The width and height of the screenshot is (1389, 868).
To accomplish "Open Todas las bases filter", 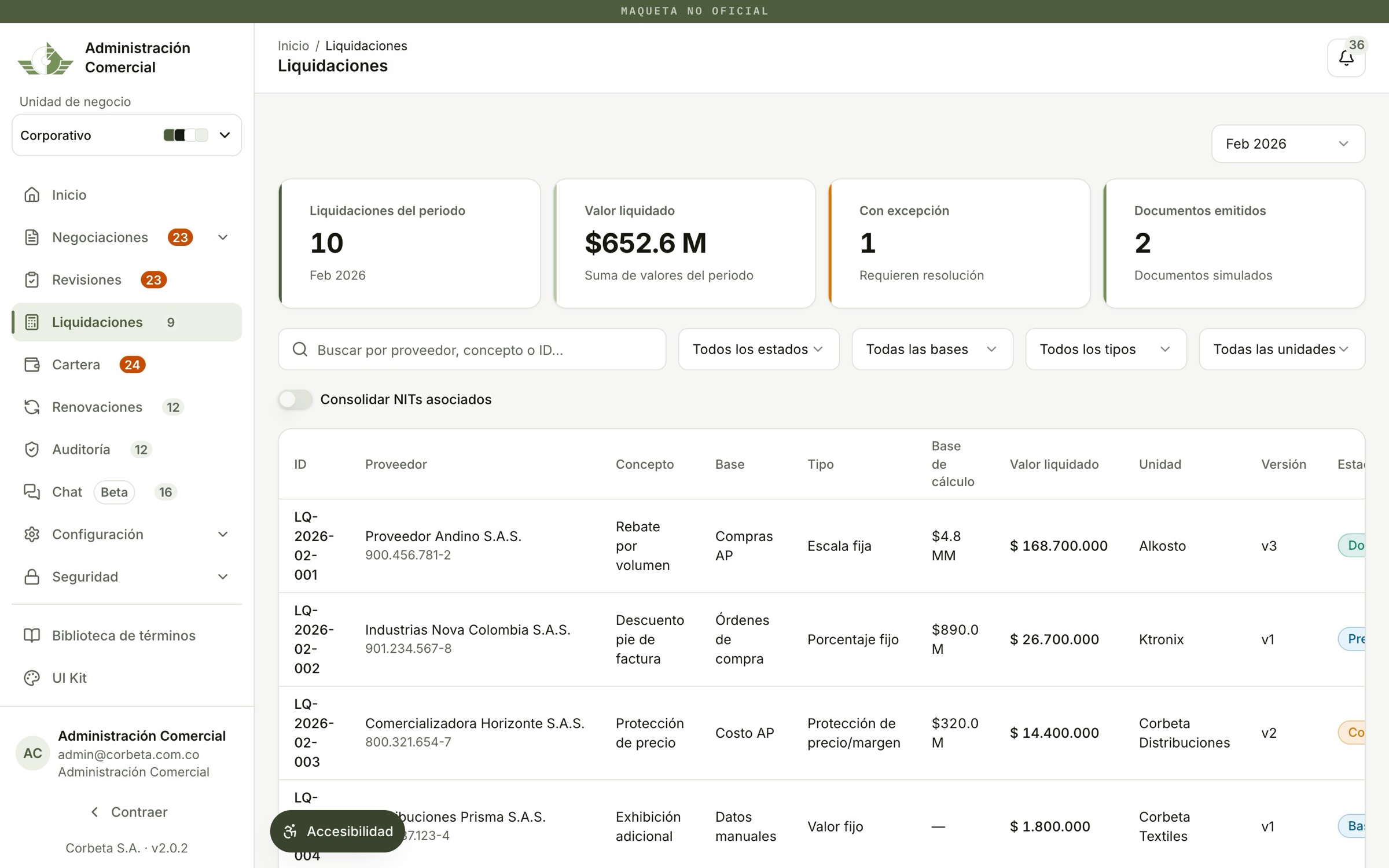I will click(932, 350).
